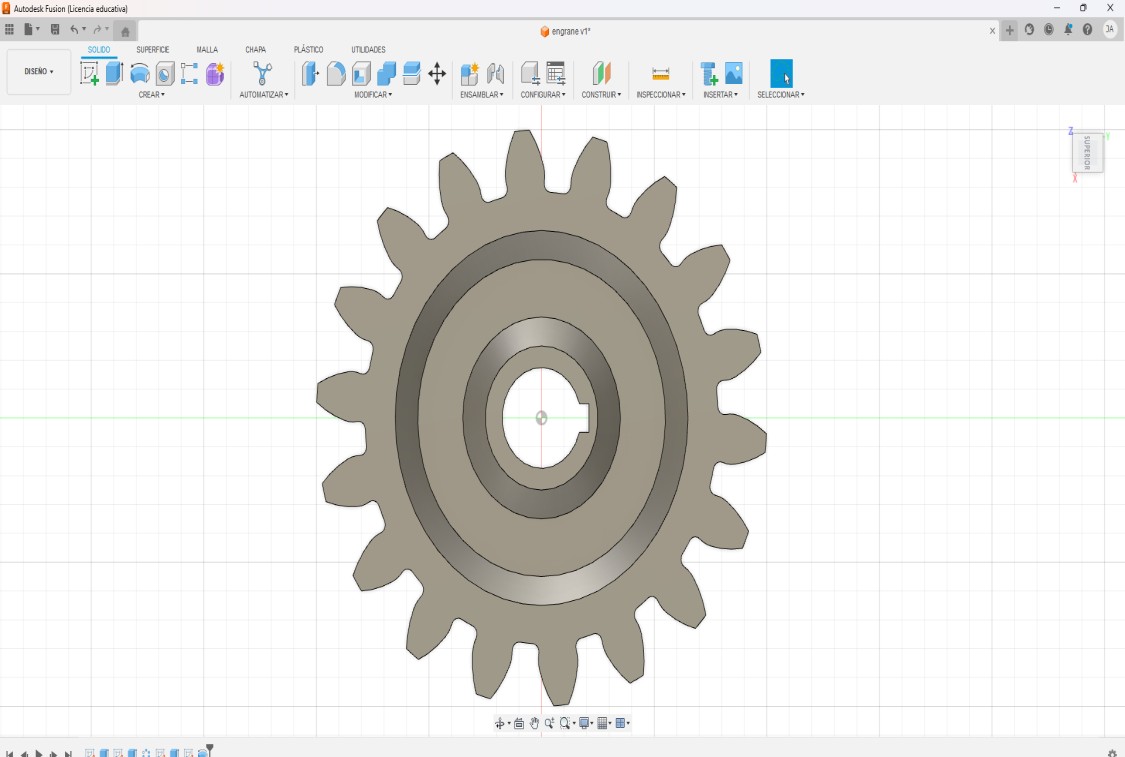Switch to the SÓLIDO tab

(x=99, y=50)
